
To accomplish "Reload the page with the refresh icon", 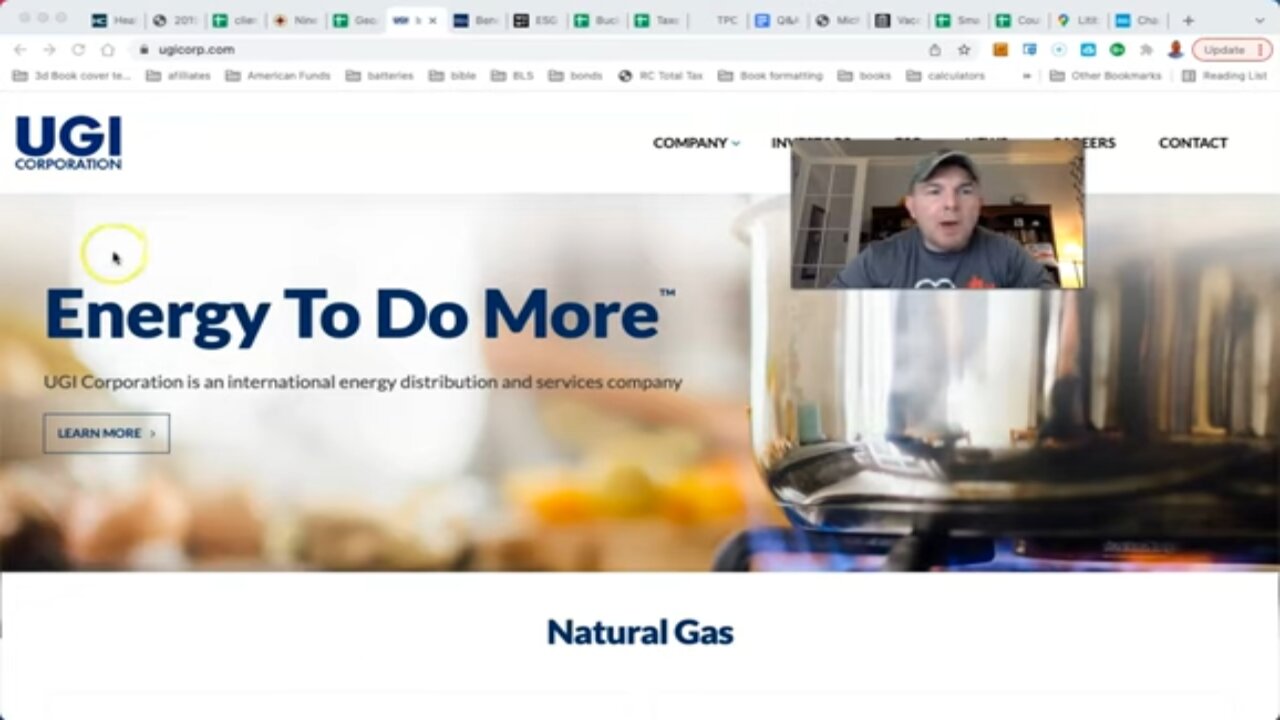I will point(78,49).
